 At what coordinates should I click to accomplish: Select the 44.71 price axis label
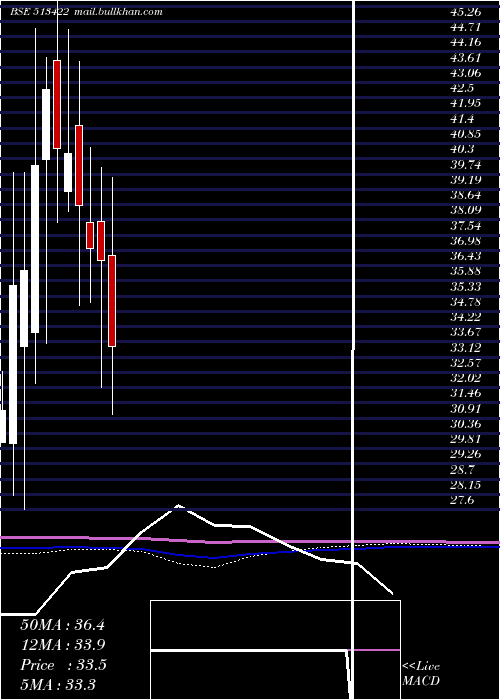coord(465,27)
